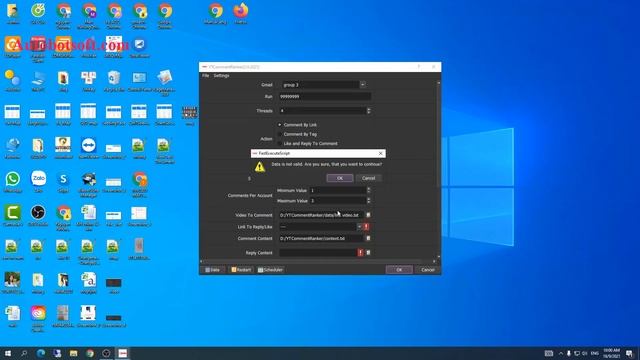The width and height of the screenshot is (640, 360).
Task: Confirm the FastExecuteScript warning with OK
Action: point(340,178)
